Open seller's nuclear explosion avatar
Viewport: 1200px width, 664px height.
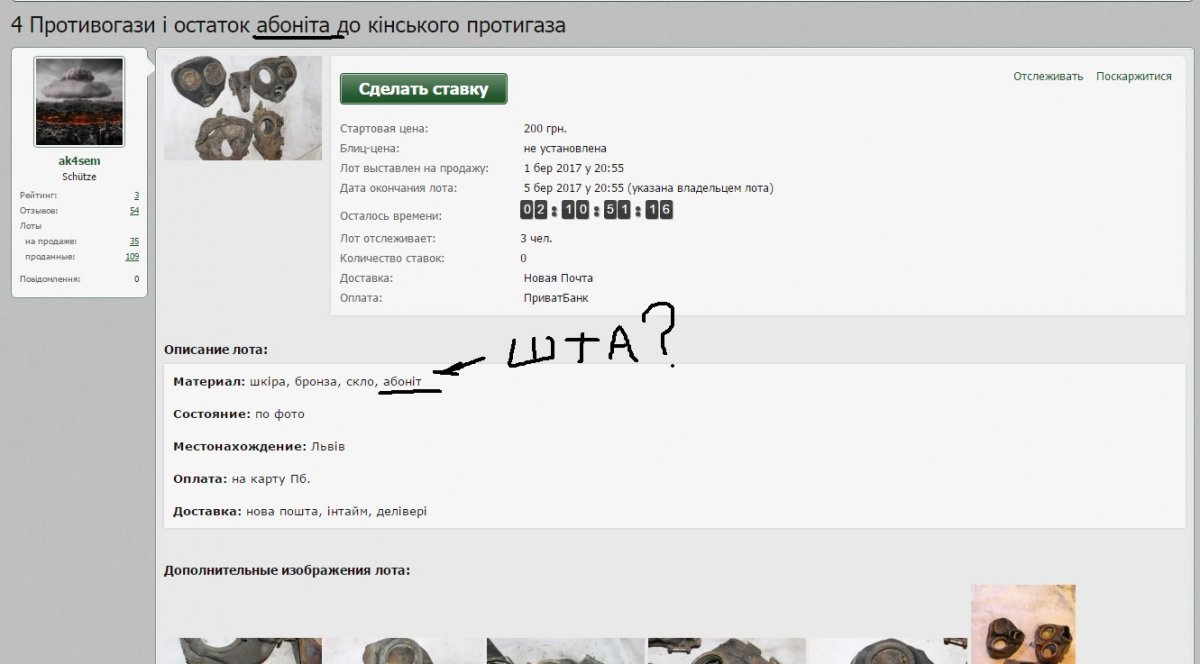(x=79, y=102)
